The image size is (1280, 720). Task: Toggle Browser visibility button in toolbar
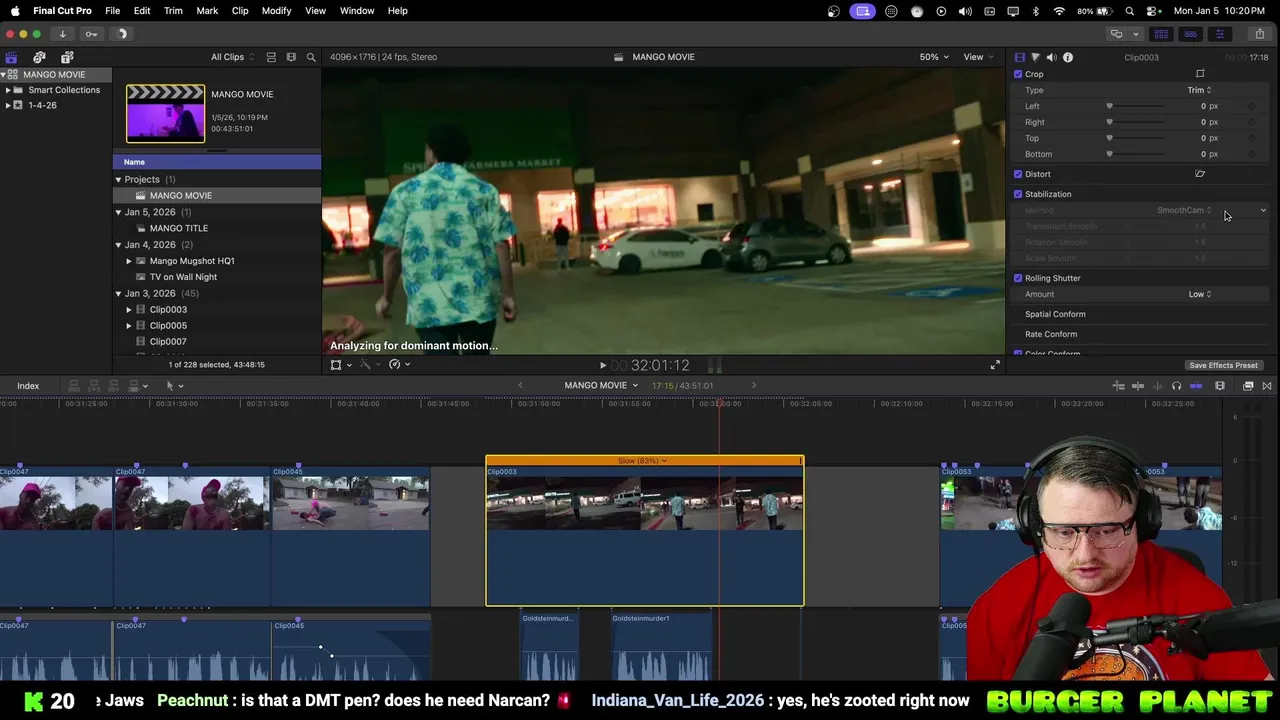(1161, 34)
